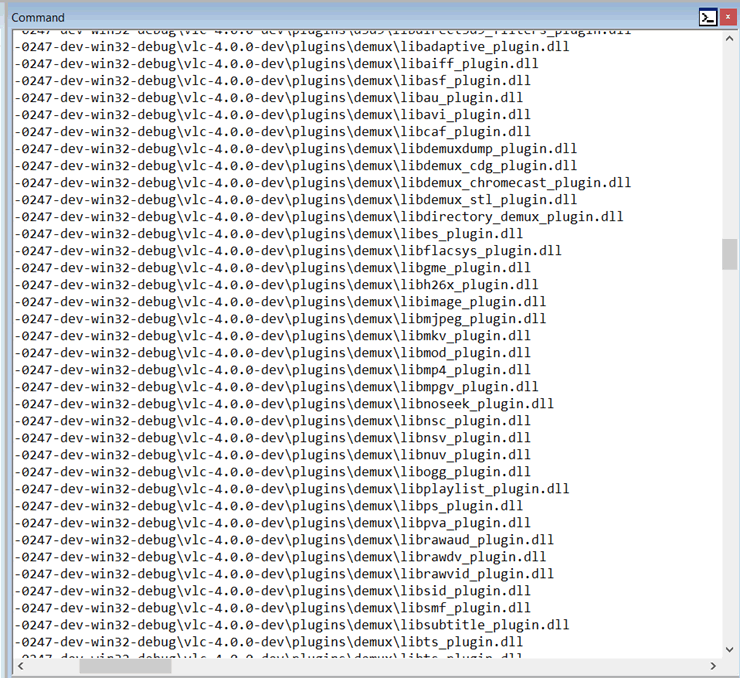Click the libplaylist_plugin.dll output line
The width and height of the screenshot is (740, 678).
point(292,488)
